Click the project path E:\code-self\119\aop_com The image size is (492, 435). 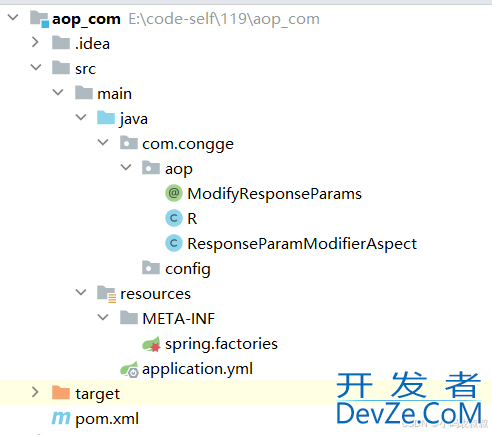pos(224,19)
